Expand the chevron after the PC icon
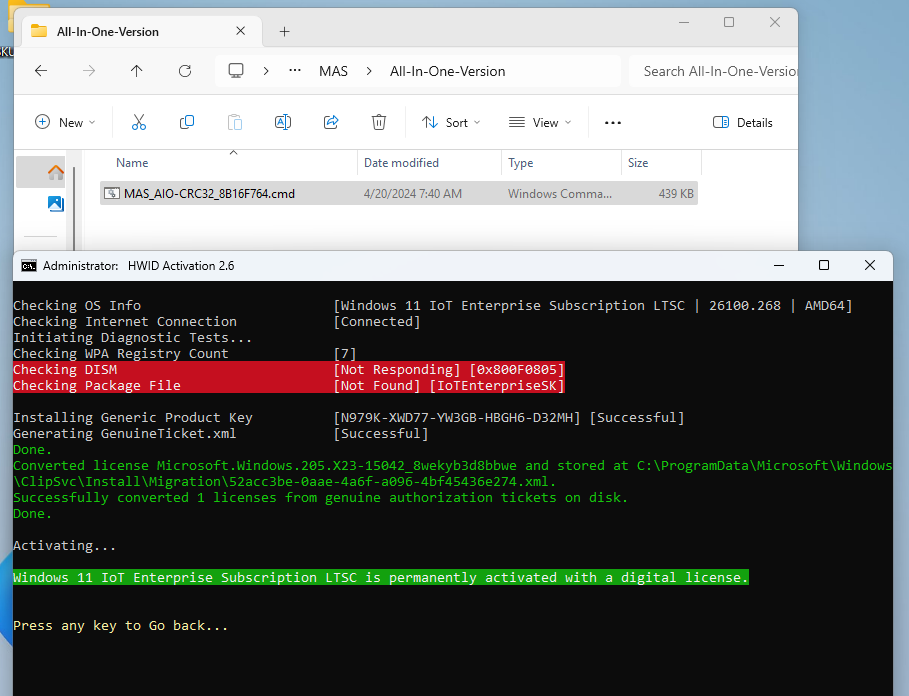Viewport: 909px width, 696px height. 266,71
